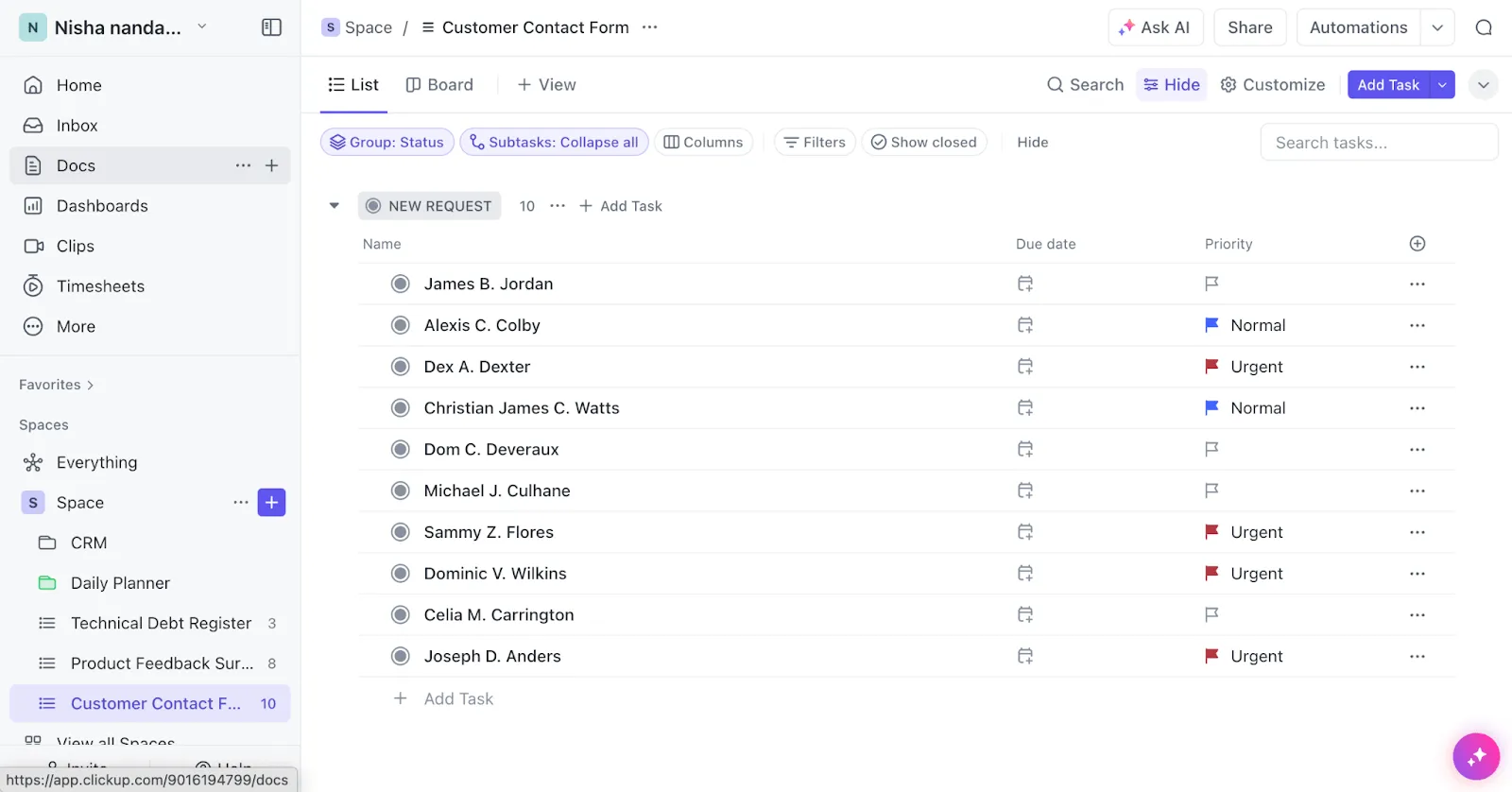Click the Docs ellipsis options
Image resolution: width=1512 pixels, height=792 pixels.
[x=243, y=165]
